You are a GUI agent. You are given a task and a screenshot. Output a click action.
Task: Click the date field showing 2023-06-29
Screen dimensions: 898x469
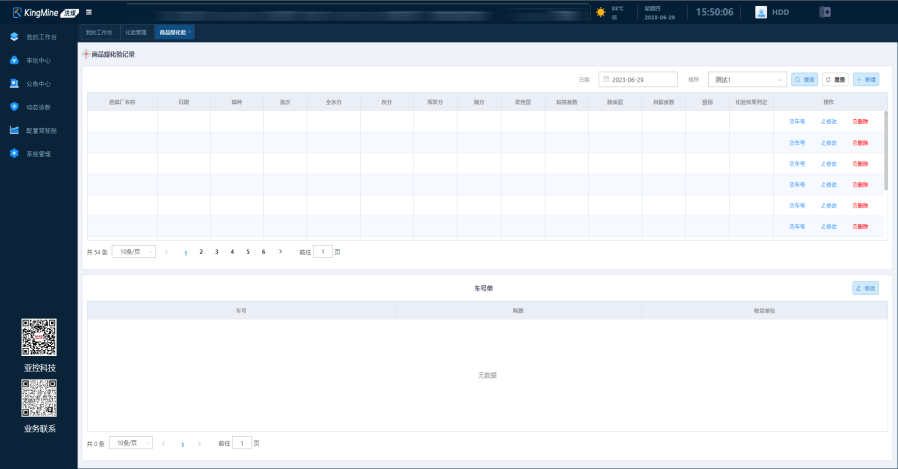tap(638, 80)
